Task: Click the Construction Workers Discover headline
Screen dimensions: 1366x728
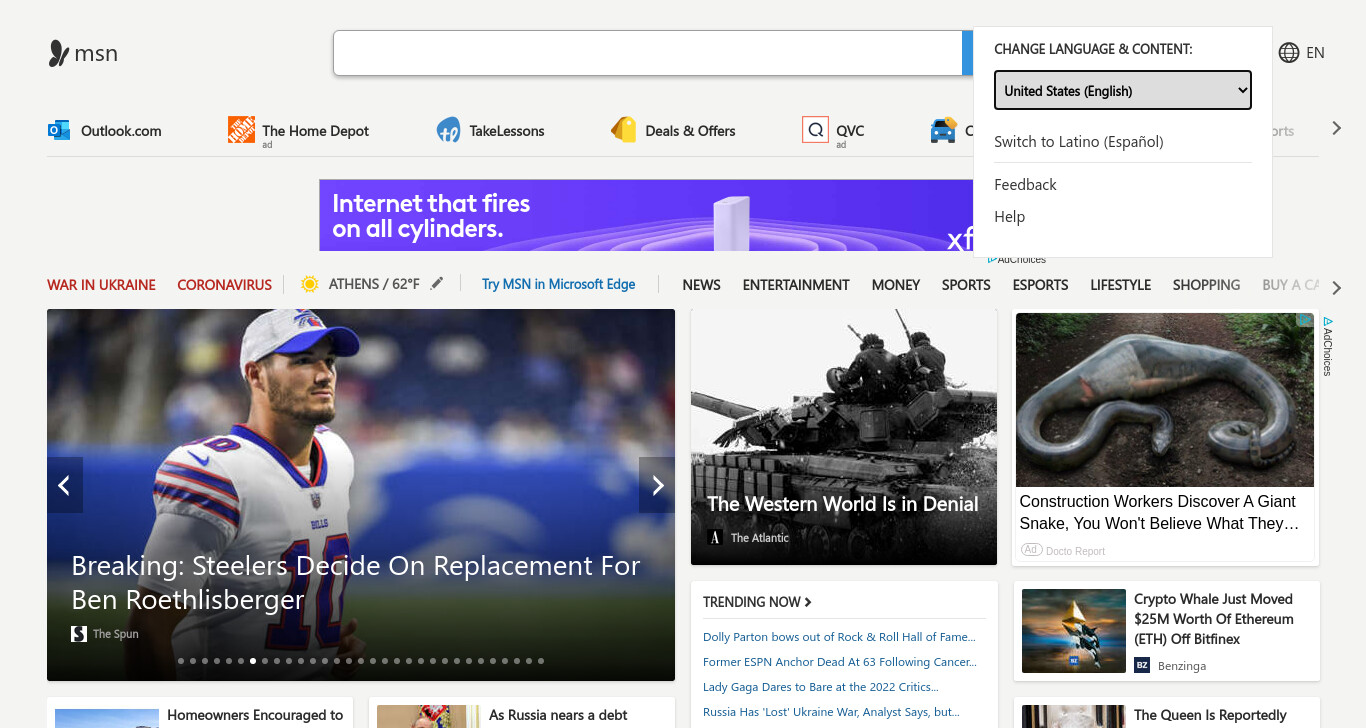Action: (1159, 512)
